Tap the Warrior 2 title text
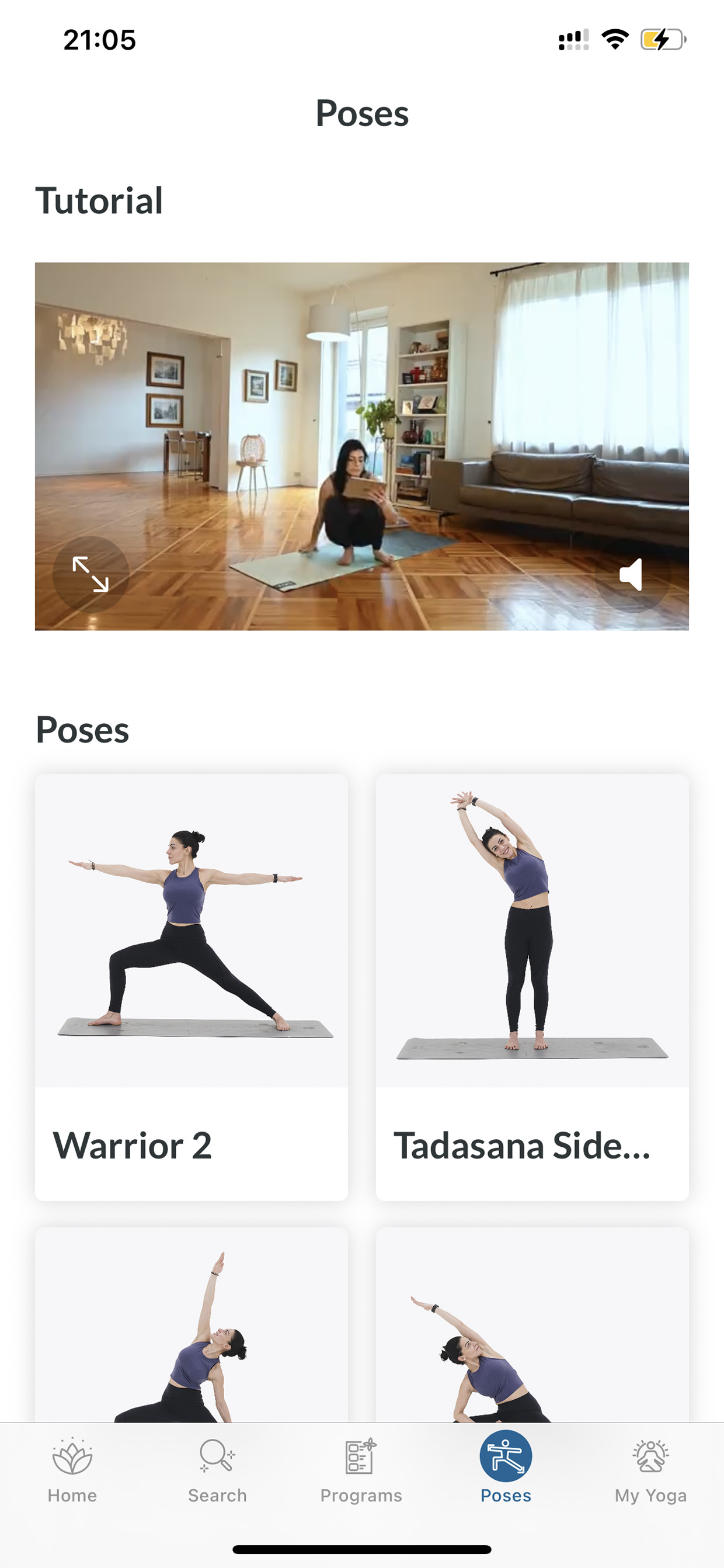The image size is (724, 1568). point(132,1145)
